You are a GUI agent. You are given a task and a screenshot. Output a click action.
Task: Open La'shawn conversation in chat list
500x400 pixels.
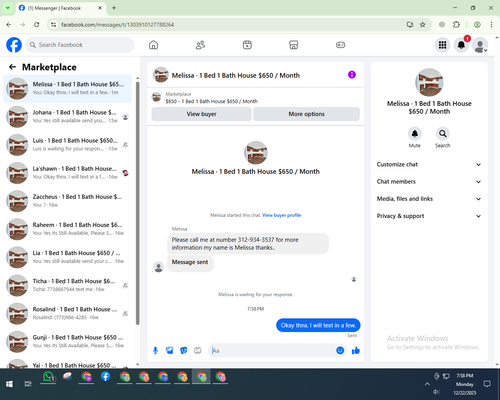click(67, 173)
